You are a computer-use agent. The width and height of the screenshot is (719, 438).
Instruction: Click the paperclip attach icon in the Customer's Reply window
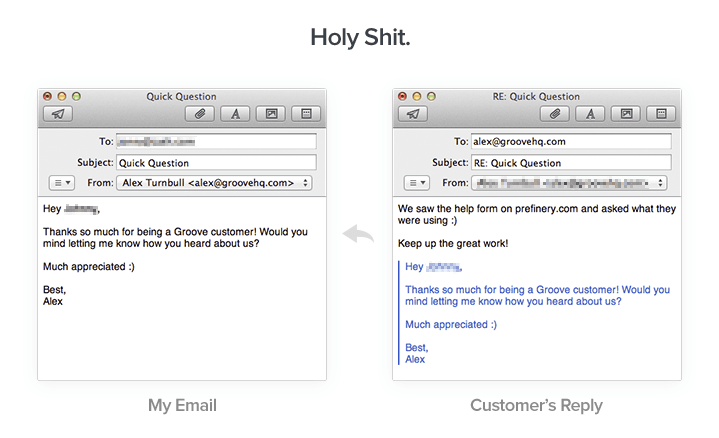[554, 114]
